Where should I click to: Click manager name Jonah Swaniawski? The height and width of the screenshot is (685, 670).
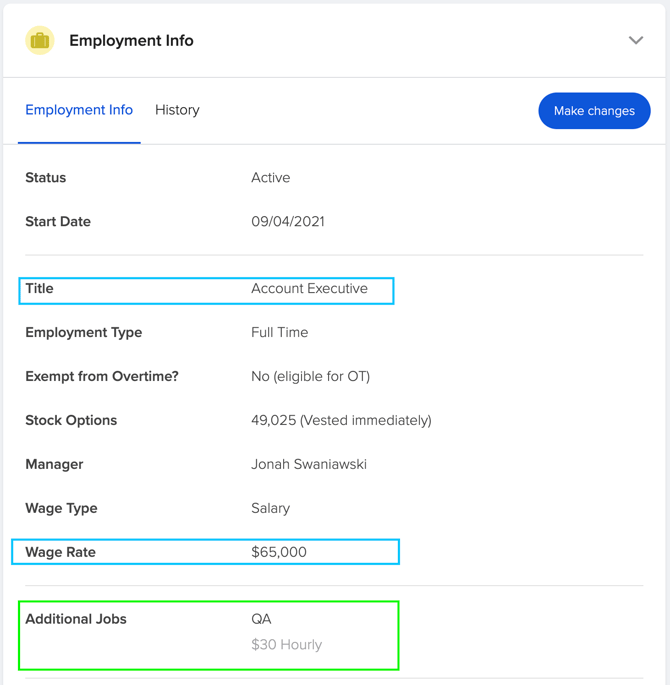coord(309,464)
